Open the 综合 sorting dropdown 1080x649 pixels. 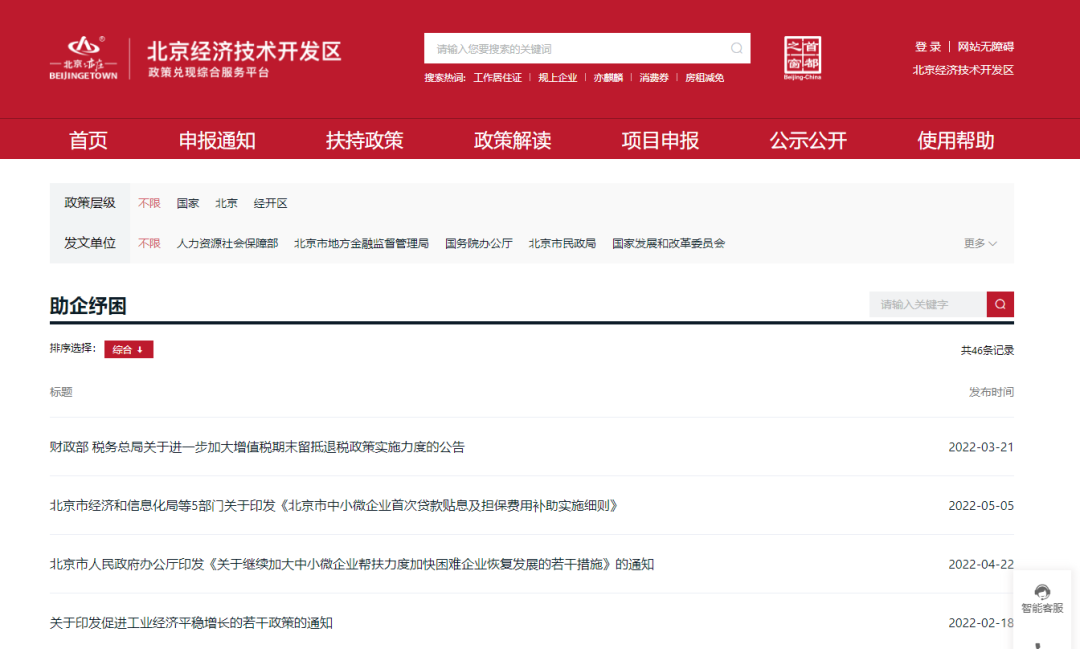tap(128, 349)
